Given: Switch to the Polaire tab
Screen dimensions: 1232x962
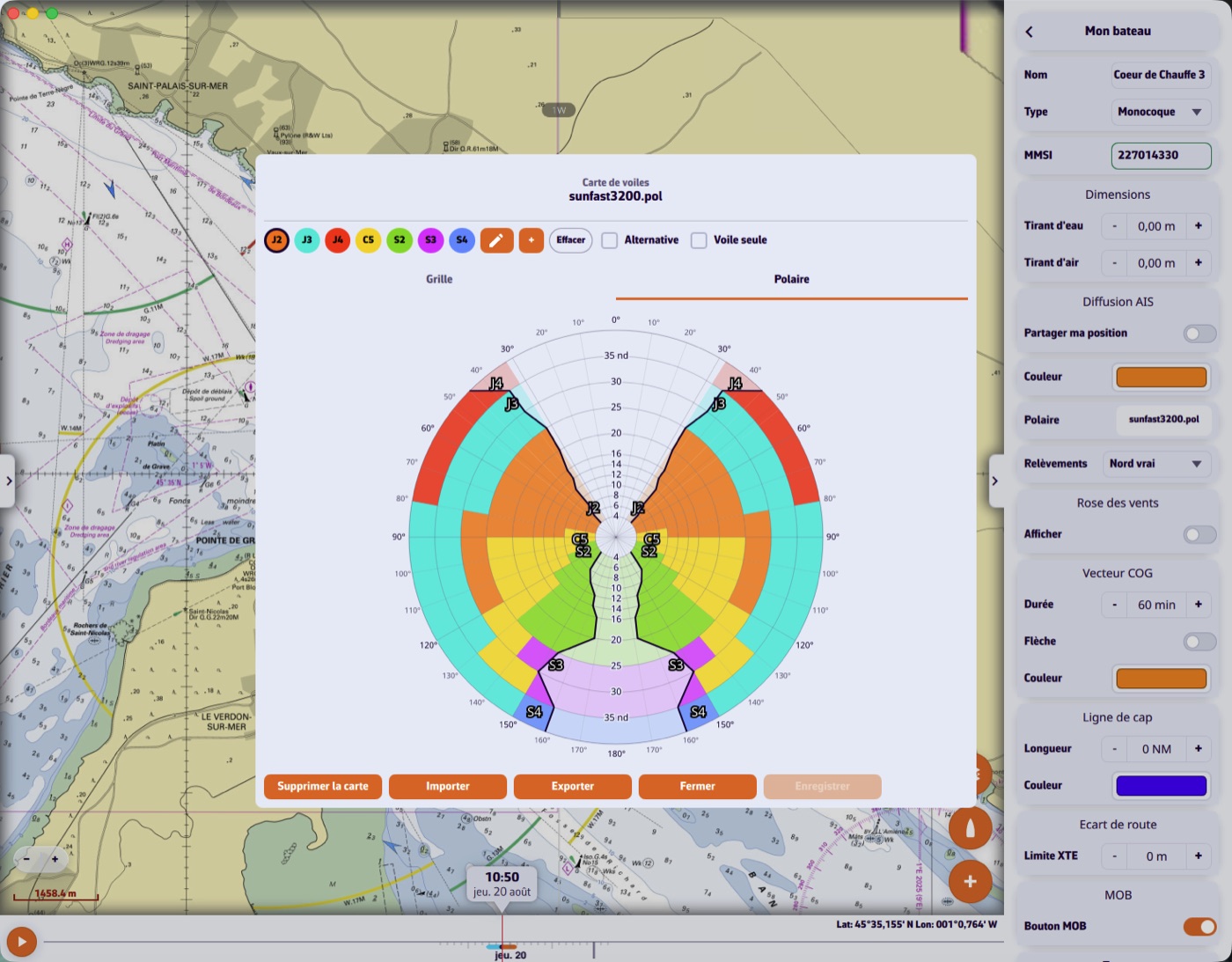Looking at the screenshot, I should [792, 279].
